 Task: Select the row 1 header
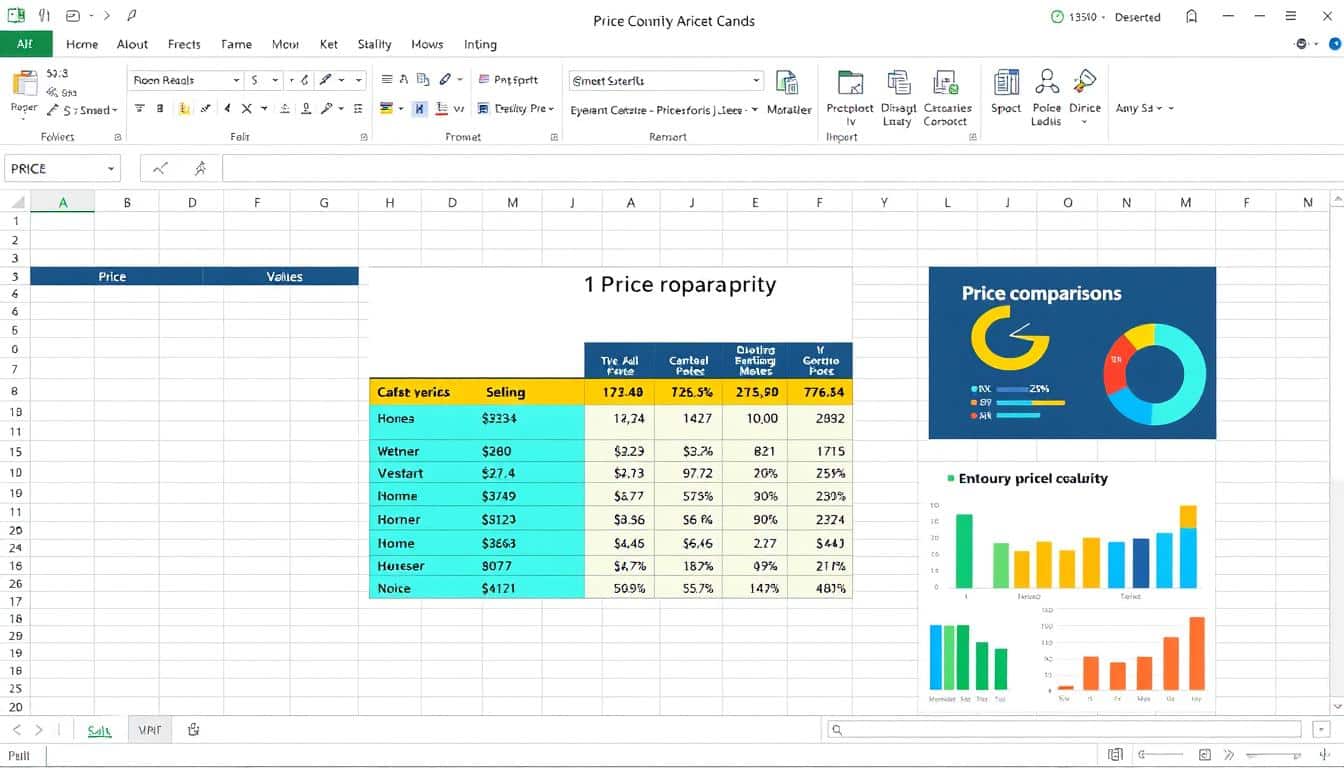(x=15, y=221)
